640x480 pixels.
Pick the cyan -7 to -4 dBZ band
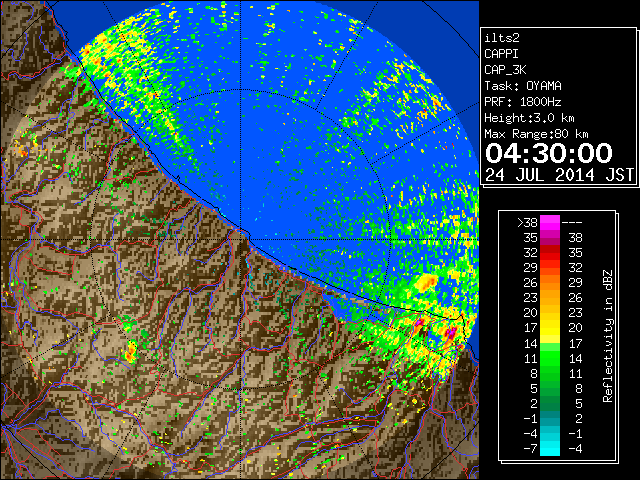[550, 448]
